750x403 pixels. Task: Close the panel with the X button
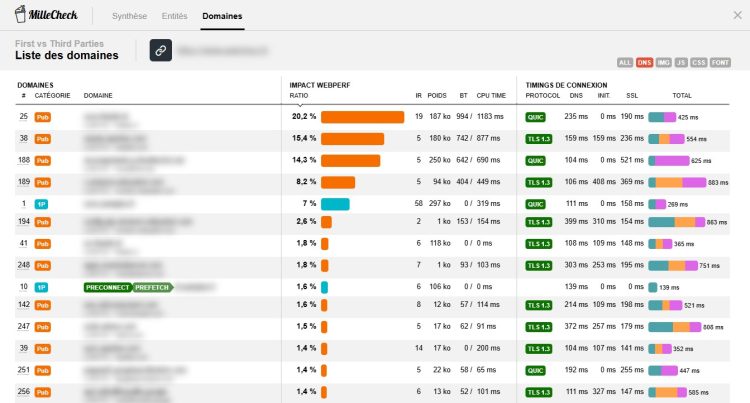click(737, 15)
